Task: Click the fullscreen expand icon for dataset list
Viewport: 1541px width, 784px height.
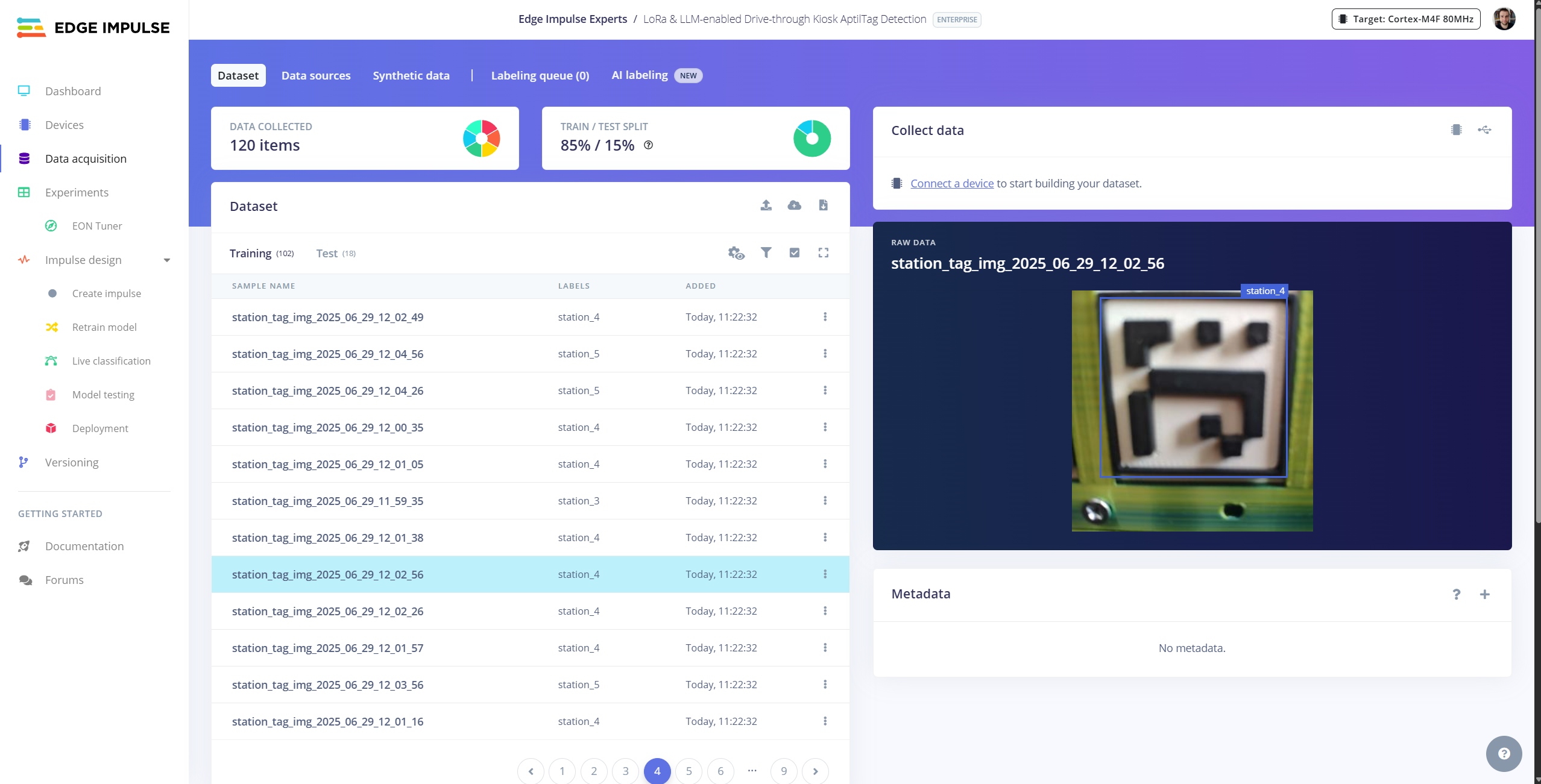Action: (823, 253)
